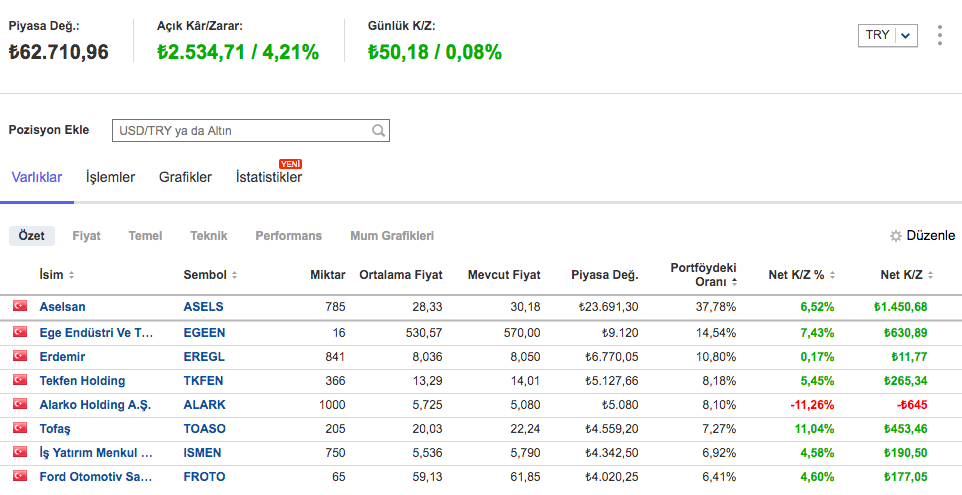The height and width of the screenshot is (495, 962).
Task: Show the Performans view
Action: tap(288, 236)
